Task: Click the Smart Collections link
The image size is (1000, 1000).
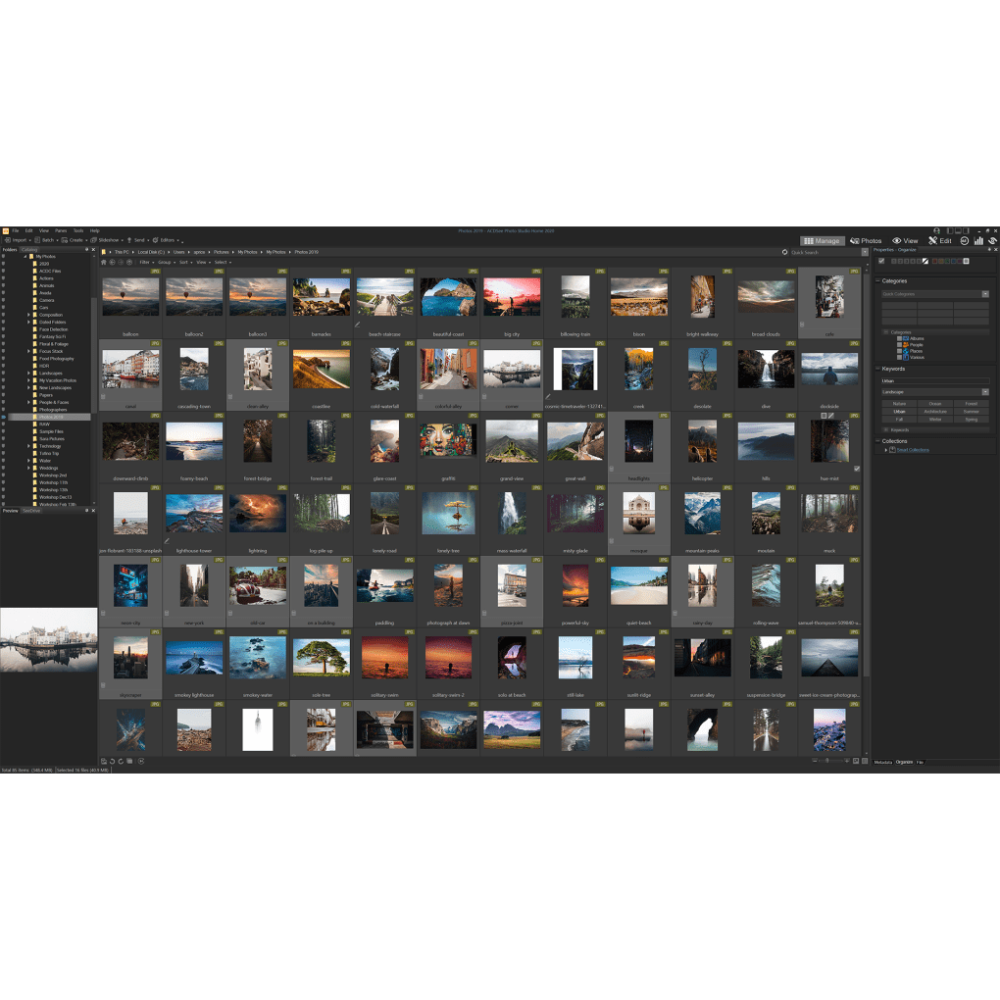Action: [912, 448]
